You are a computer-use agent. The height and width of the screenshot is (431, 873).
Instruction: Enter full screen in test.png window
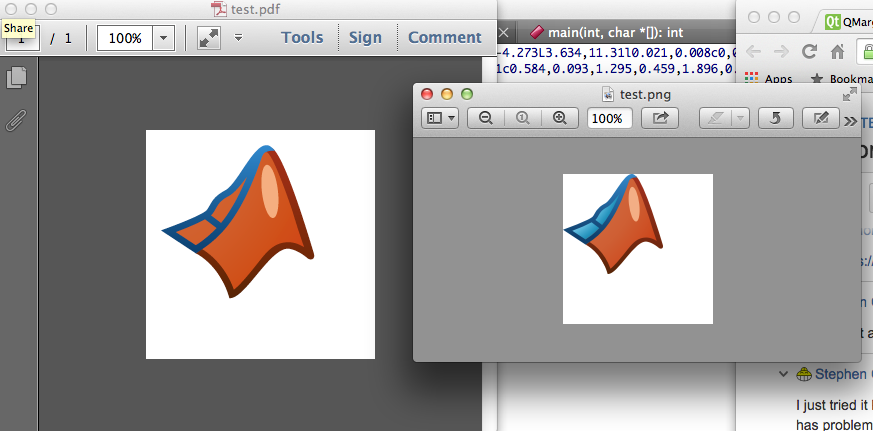coord(850,95)
